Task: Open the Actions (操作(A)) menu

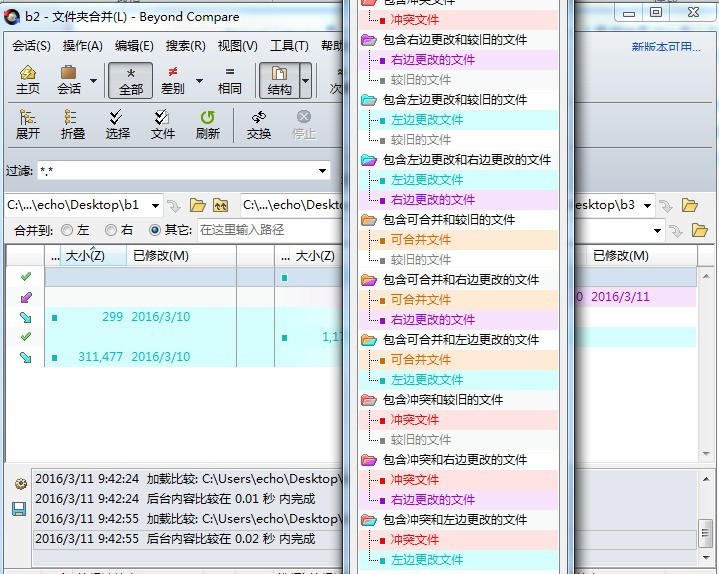Action: 83,45
